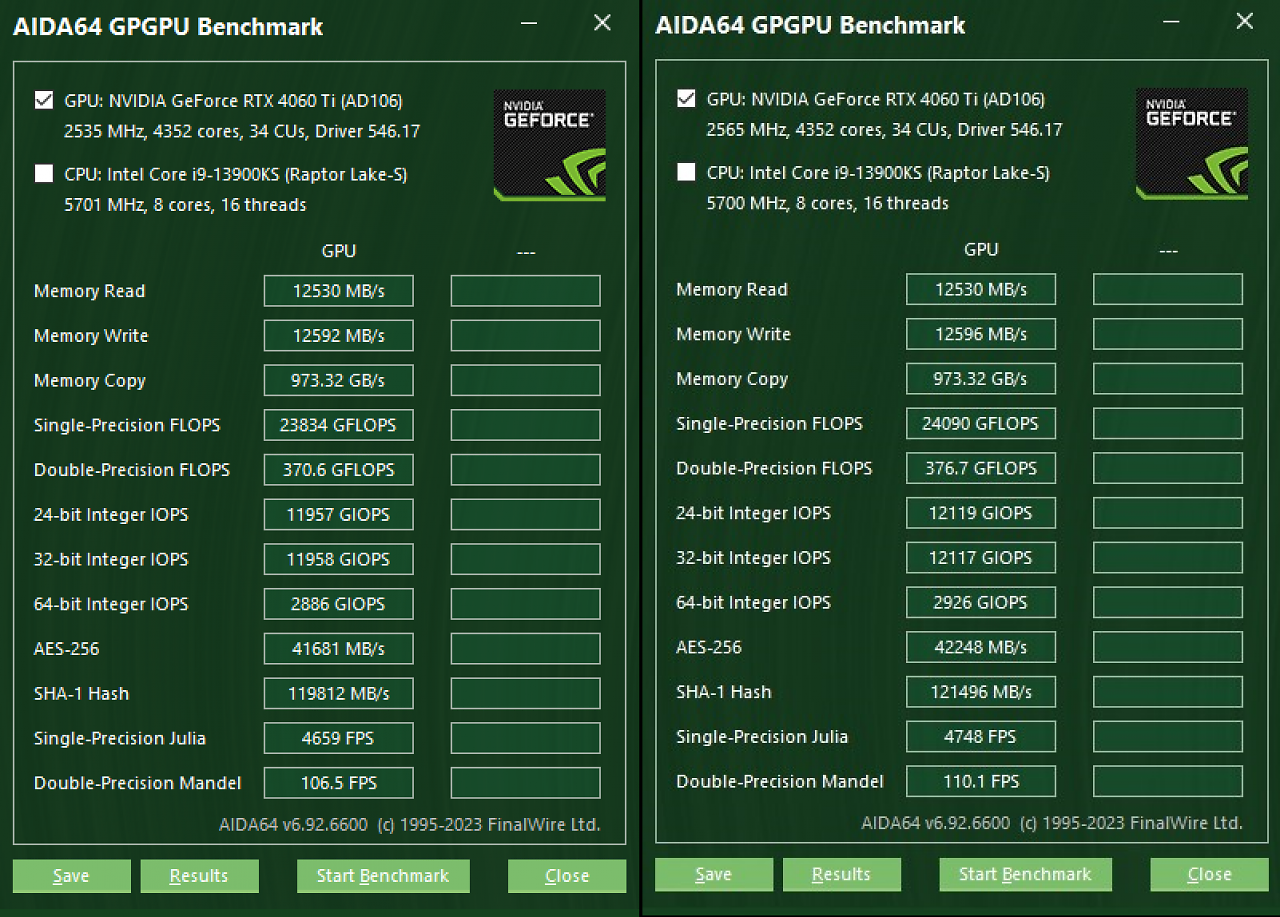Select 121496 MB/s SHA-1 Hash value

point(981,691)
